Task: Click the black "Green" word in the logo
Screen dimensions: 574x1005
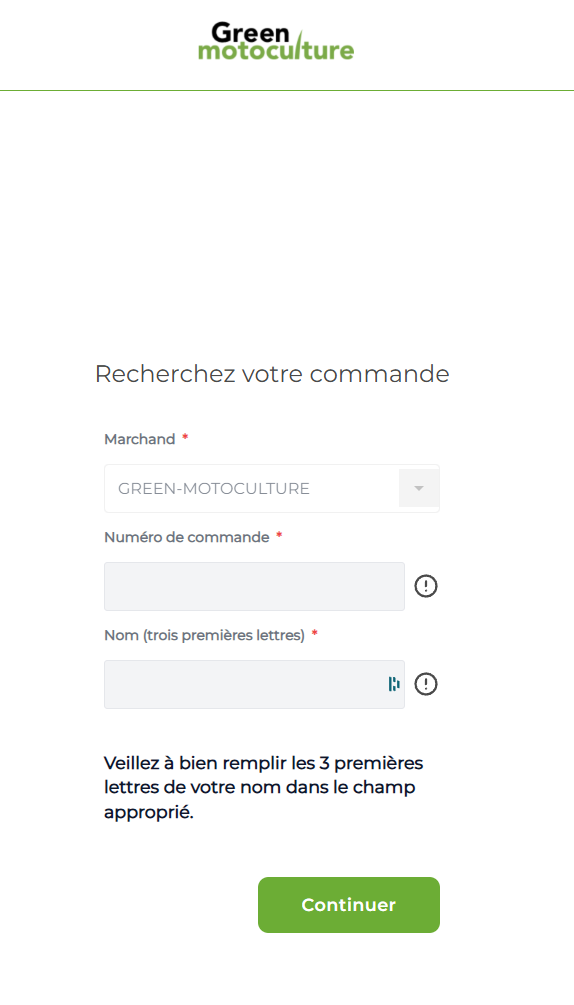Action: click(251, 33)
